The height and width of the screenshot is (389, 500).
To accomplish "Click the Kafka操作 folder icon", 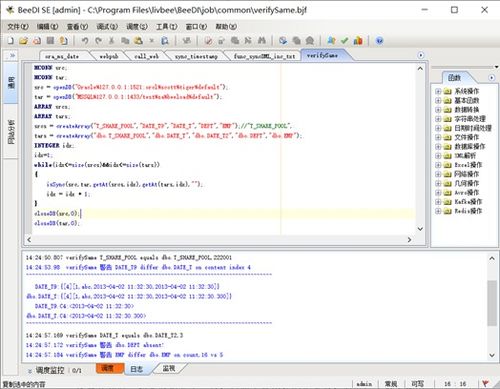I will [x=448, y=202].
